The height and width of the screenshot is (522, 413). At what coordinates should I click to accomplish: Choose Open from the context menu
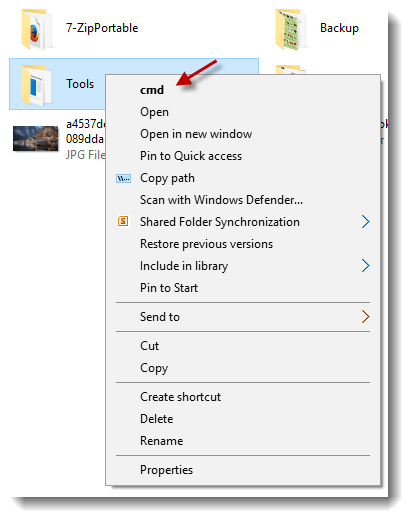click(243, 112)
